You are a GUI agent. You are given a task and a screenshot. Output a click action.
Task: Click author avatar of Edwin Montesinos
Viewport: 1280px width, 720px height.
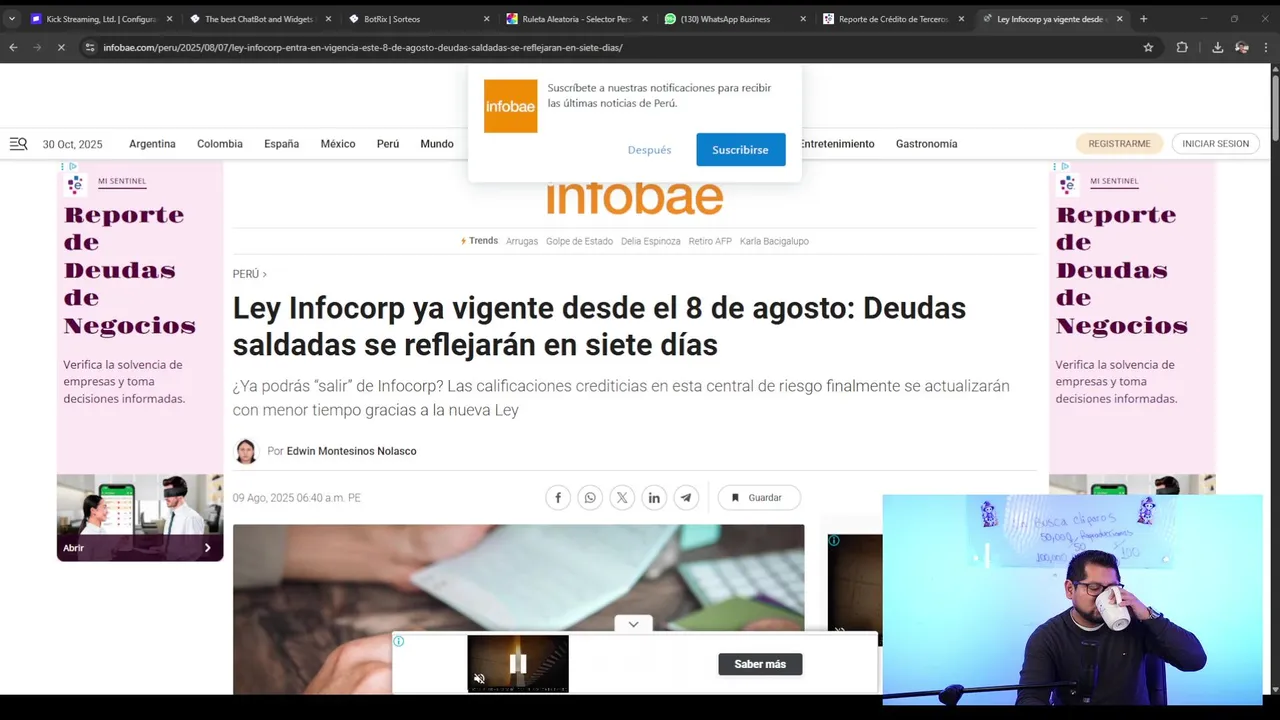246,451
